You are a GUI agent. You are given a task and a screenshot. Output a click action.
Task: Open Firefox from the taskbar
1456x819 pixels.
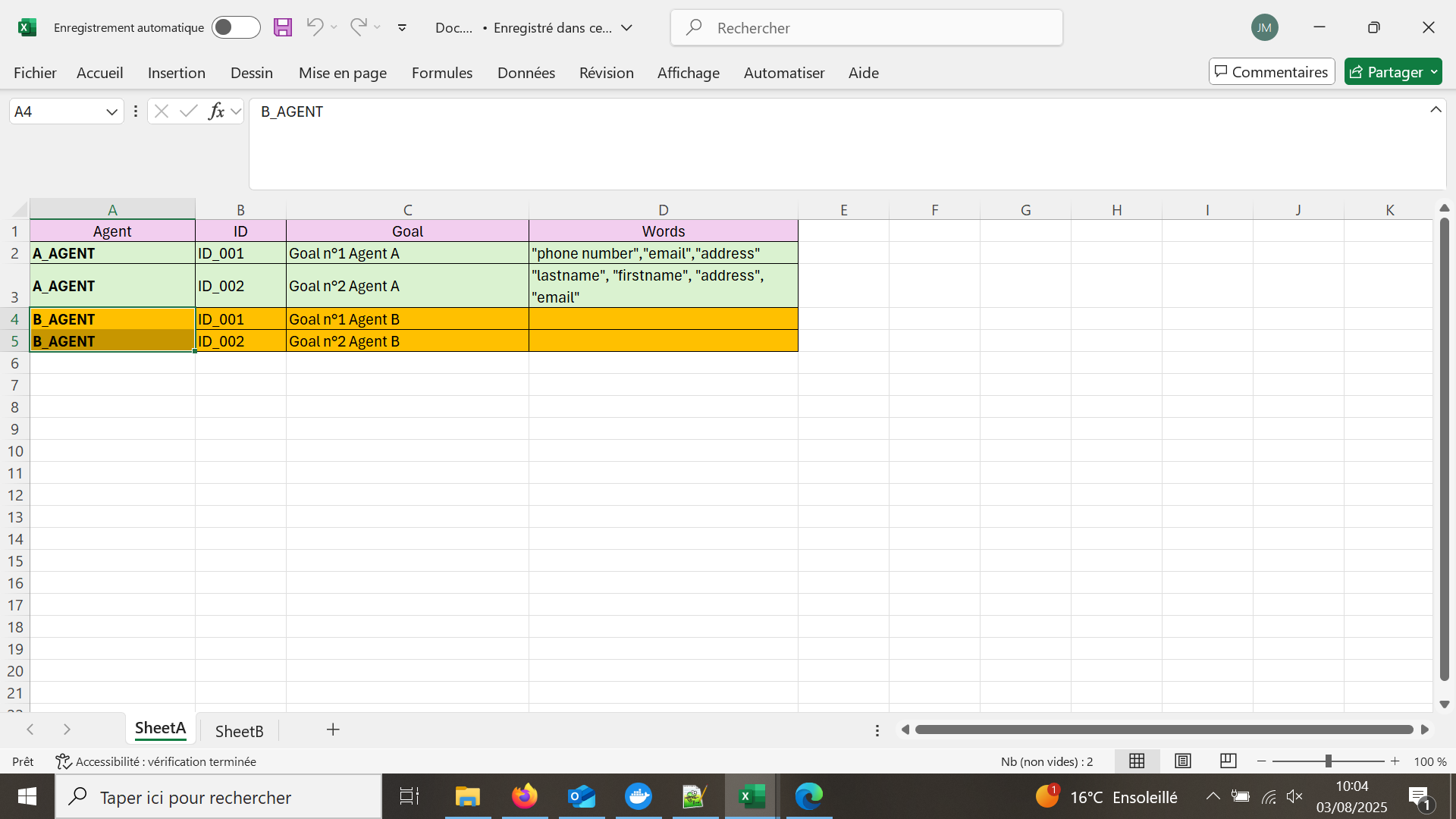(524, 796)
